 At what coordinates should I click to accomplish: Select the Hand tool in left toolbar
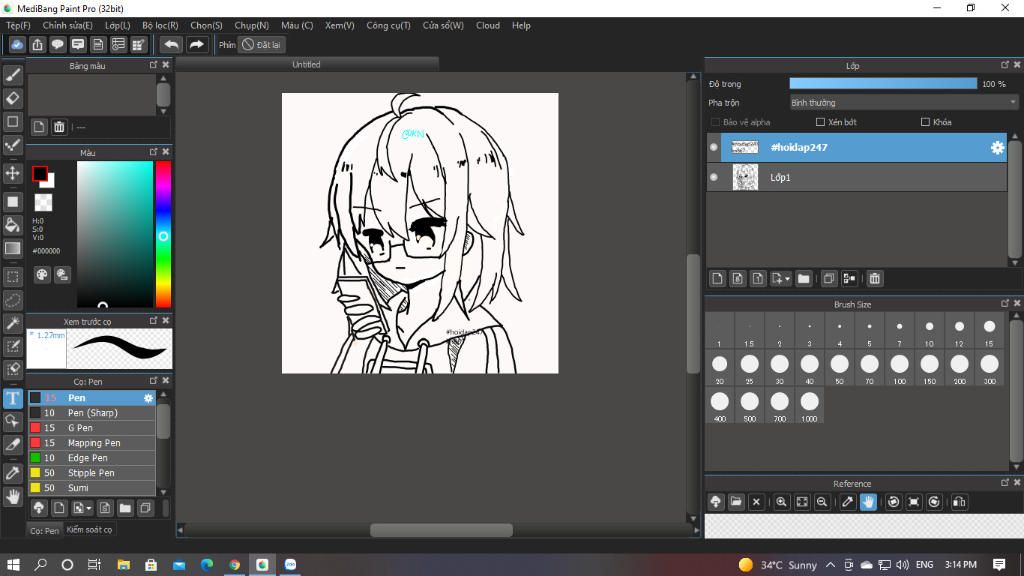[12, 497]
